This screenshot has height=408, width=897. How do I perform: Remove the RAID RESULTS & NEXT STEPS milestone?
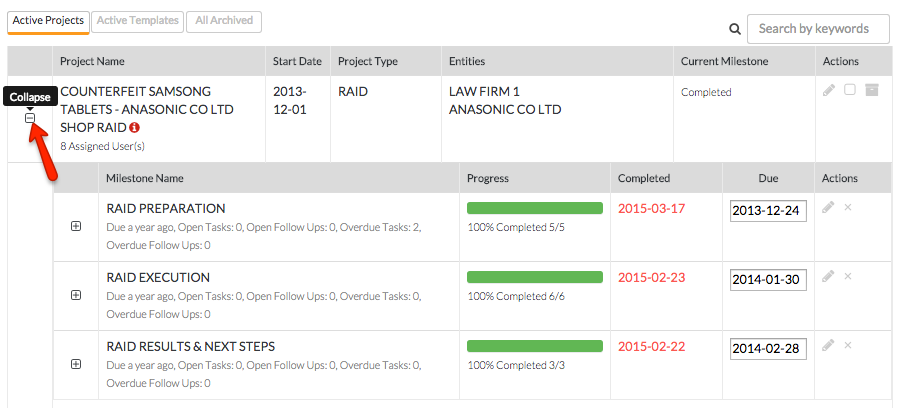point(848,345)
